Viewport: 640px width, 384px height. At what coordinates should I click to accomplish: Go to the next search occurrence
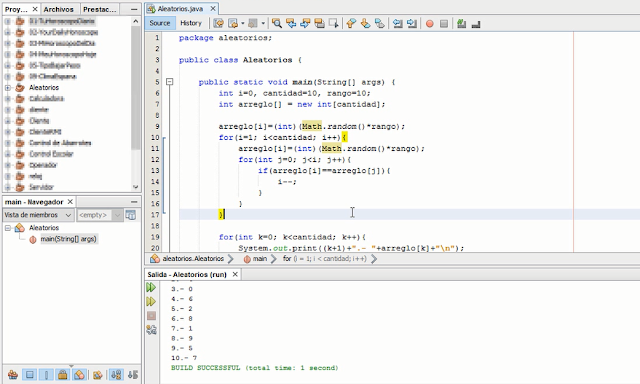pyautogui.click(x=305, y=24)
